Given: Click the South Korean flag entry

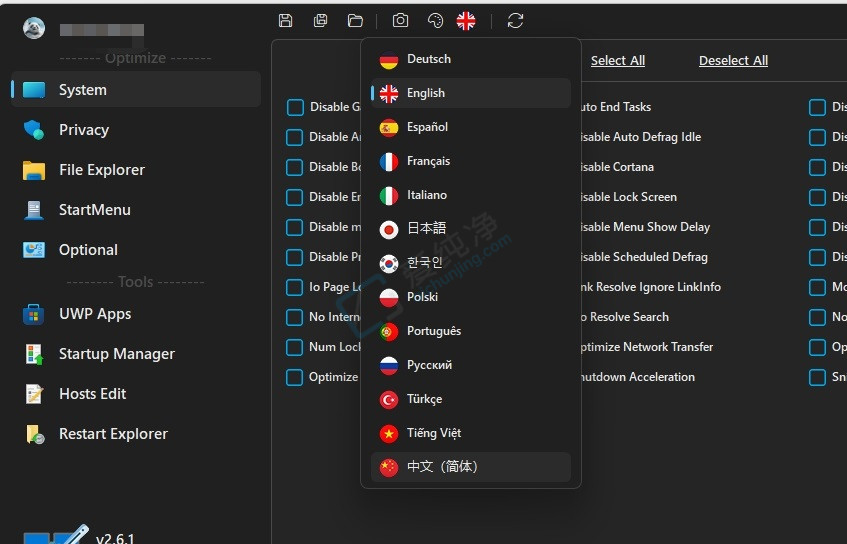Looking at the screenshot, I should [389, 263].
